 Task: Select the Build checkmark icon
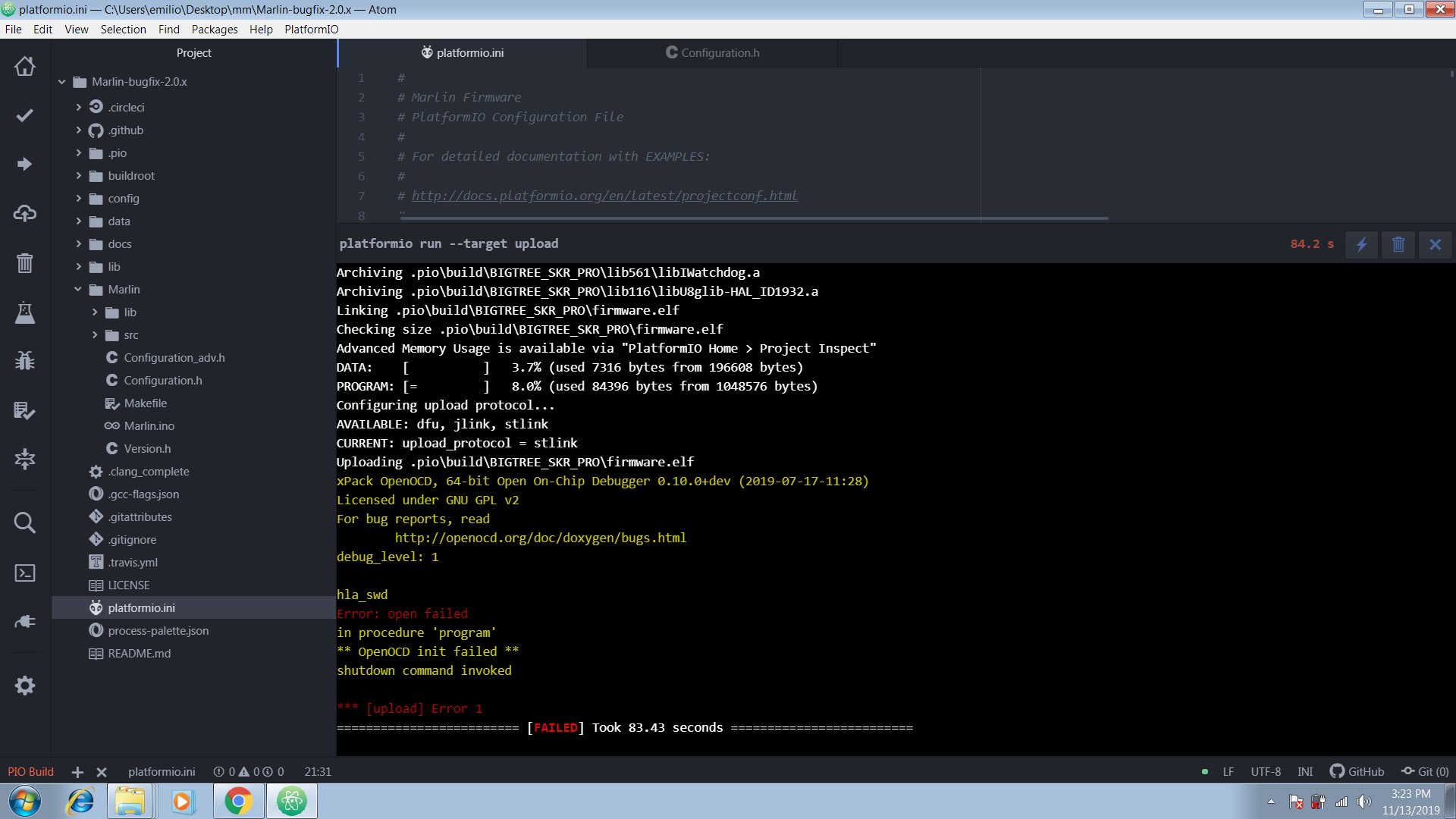click(x=25, y=115)
